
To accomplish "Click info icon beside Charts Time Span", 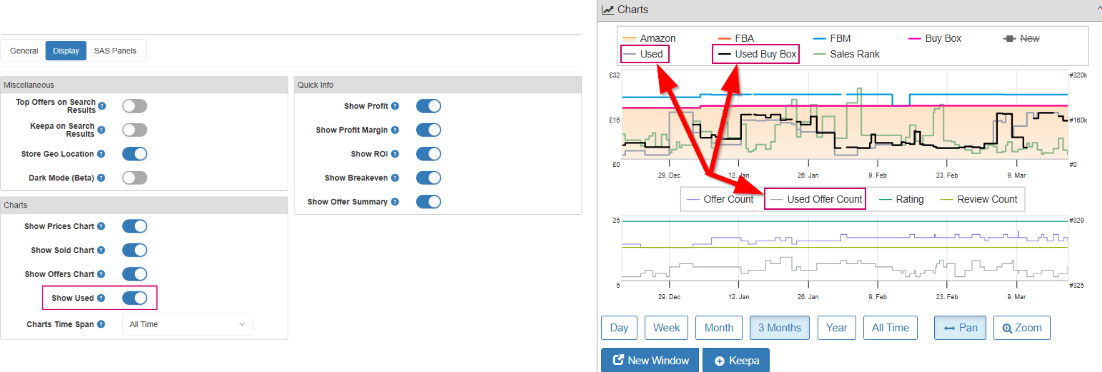I will (102, 324).
